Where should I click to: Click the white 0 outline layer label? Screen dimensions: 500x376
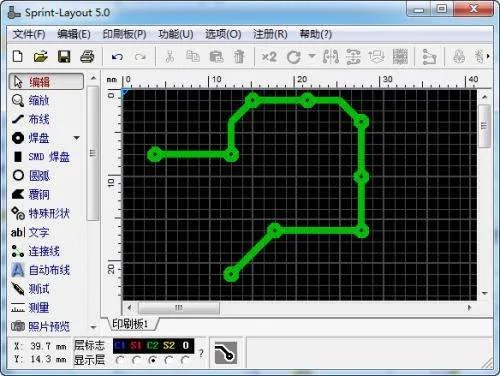pyautogui.click(x=186, y=346)
